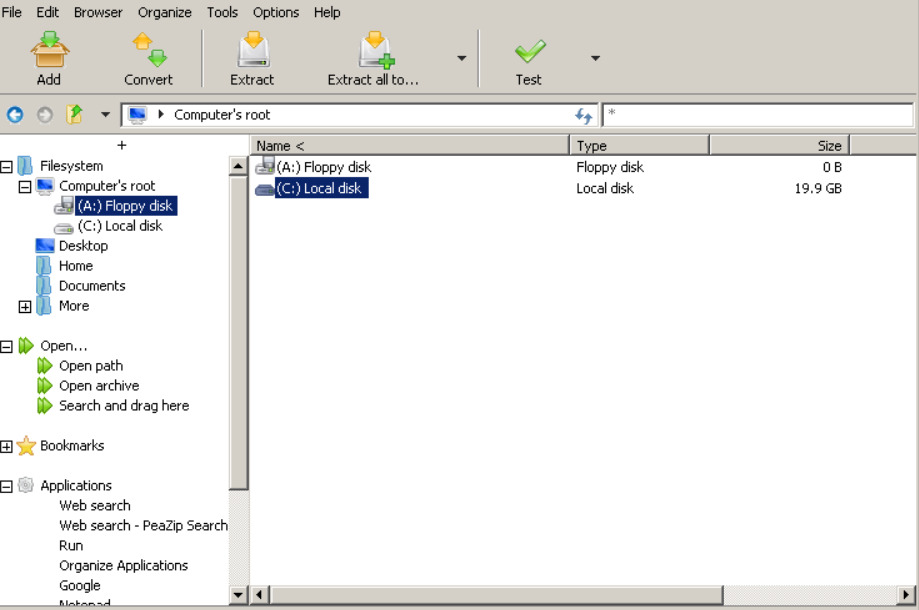Click the Open path green arrow icon

click(45, 366)
